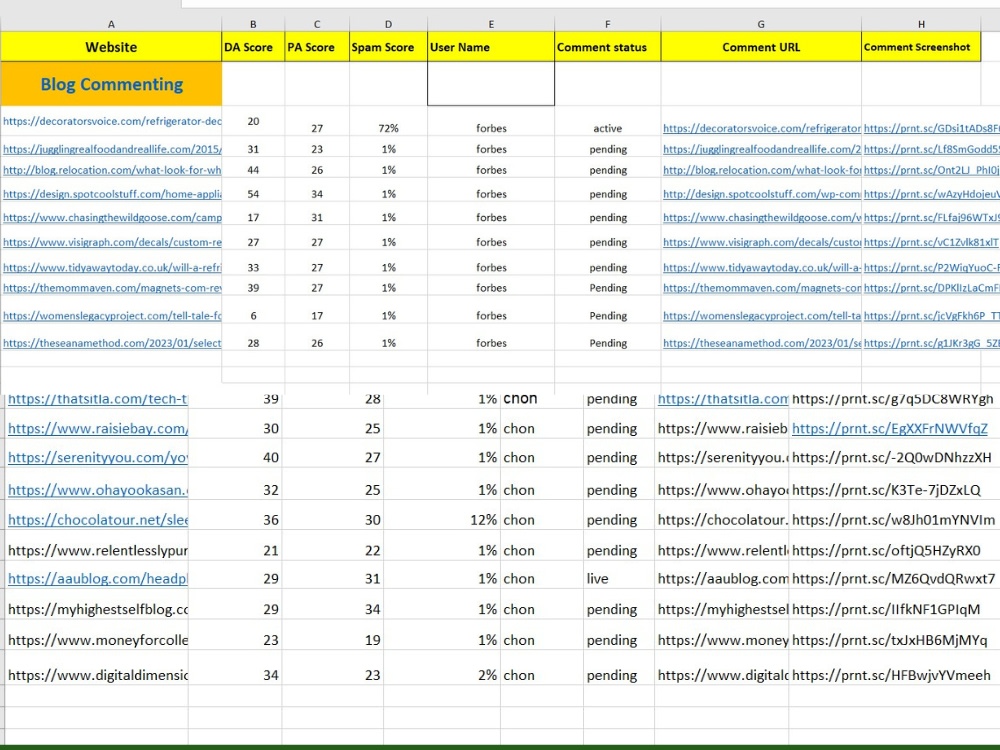Click the DA Score header cell

[x=253, y=47]
